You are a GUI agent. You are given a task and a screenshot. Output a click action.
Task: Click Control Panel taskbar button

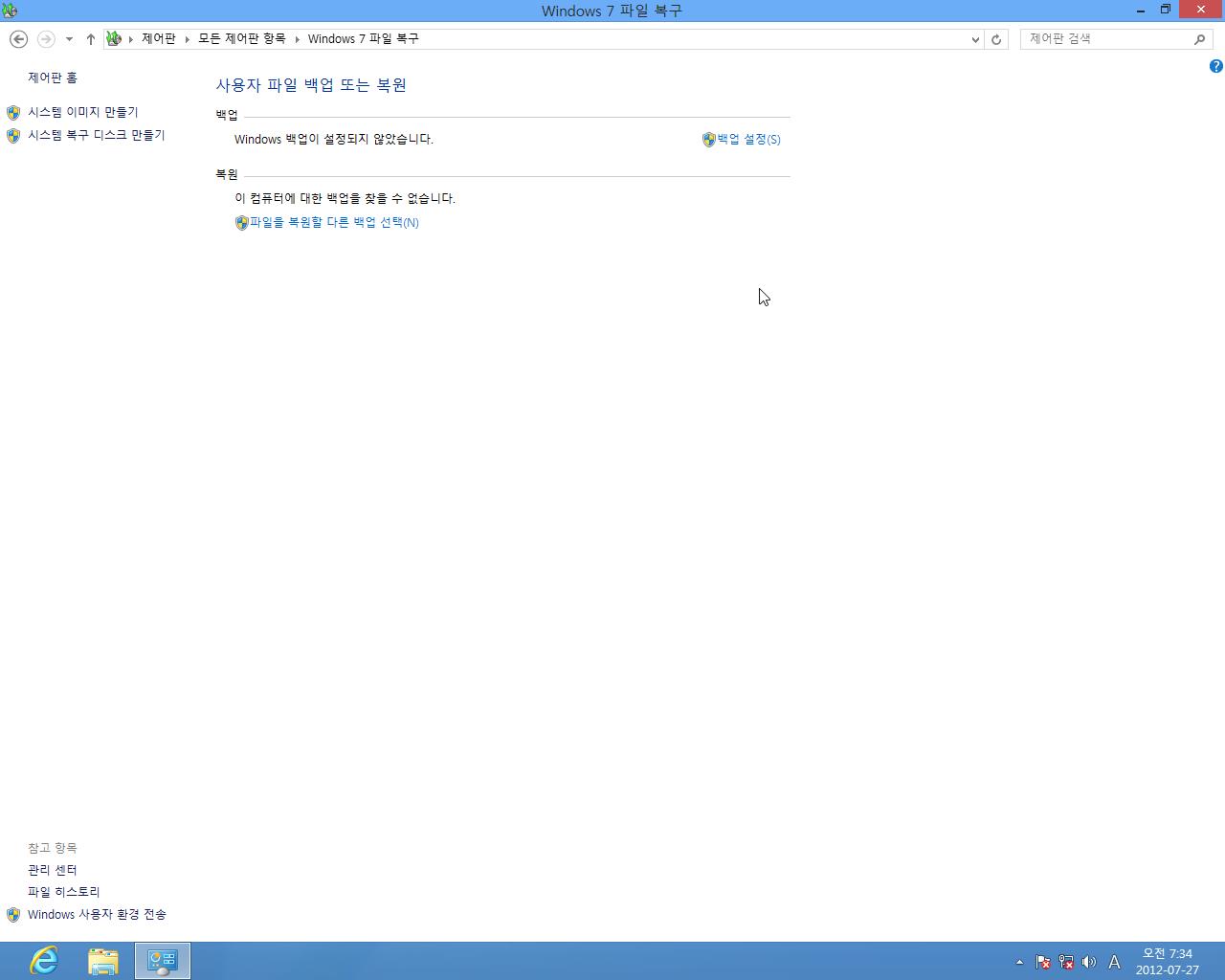click(163, 961)
